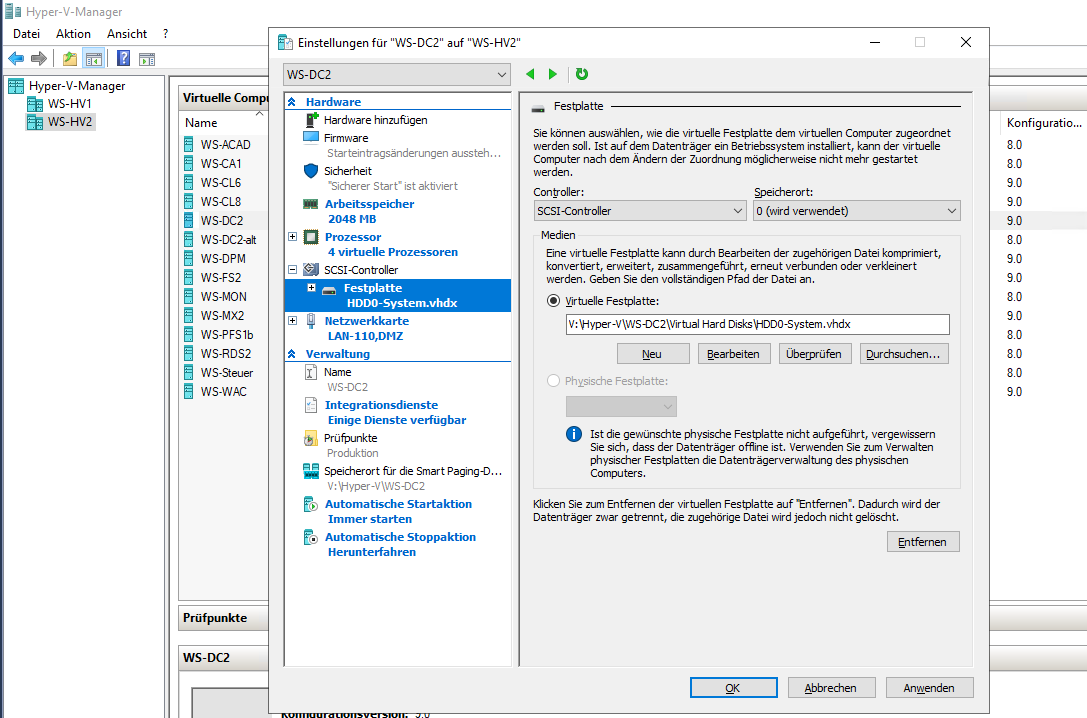Select the 'Physische Festplatte' radio button
This screenshot has height=718, width=1087.
tap(553, 381)
